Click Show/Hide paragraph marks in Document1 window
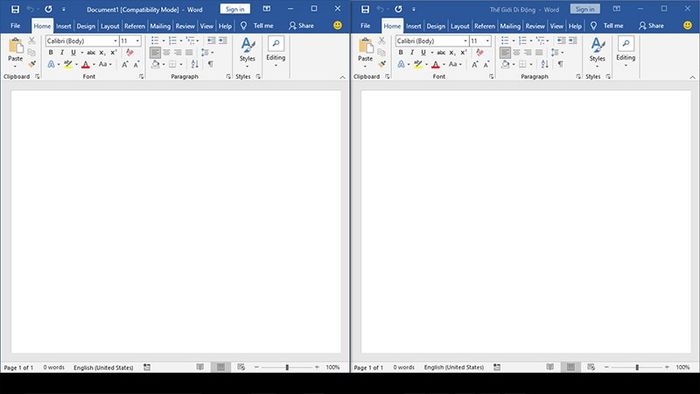 click(x=210, y=64)
